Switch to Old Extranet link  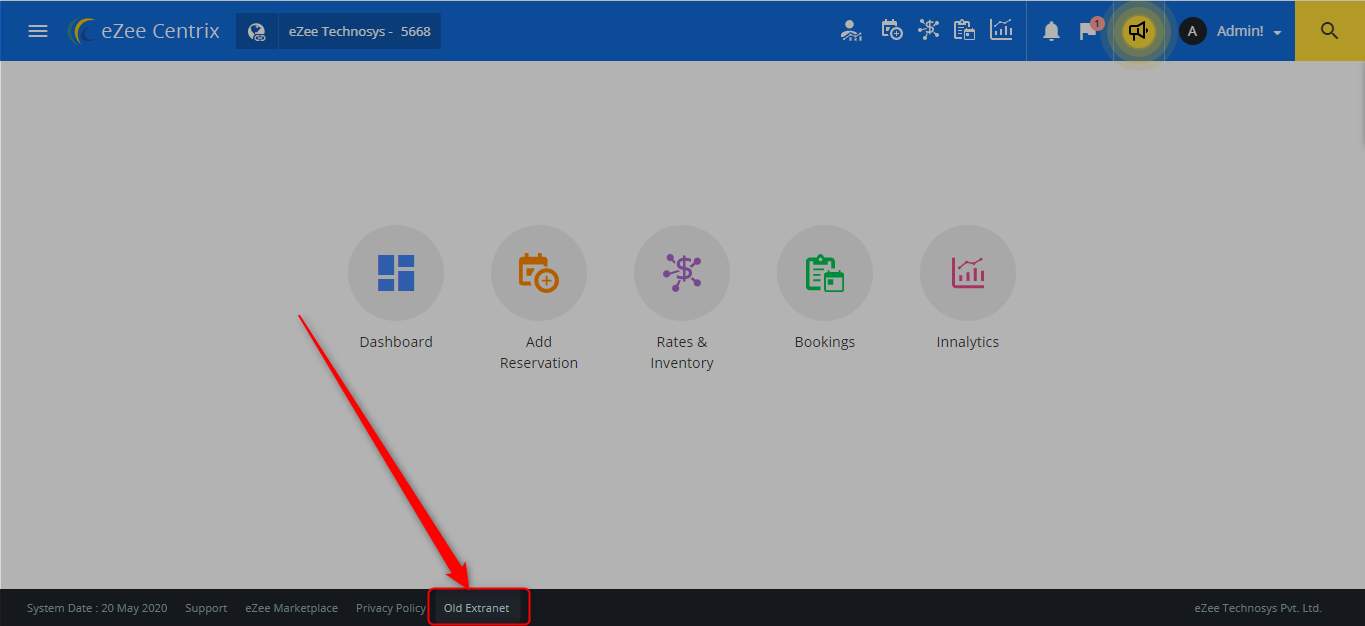(x=477, y=608)
